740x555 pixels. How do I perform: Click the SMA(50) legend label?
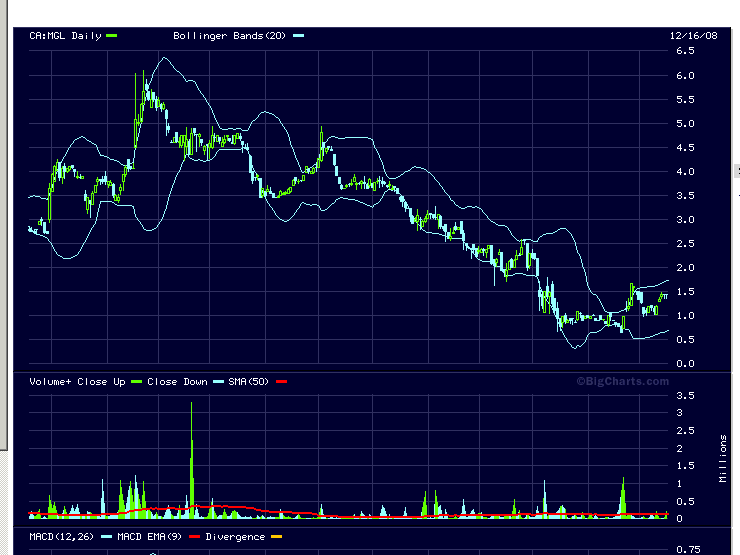pos(249,382)
